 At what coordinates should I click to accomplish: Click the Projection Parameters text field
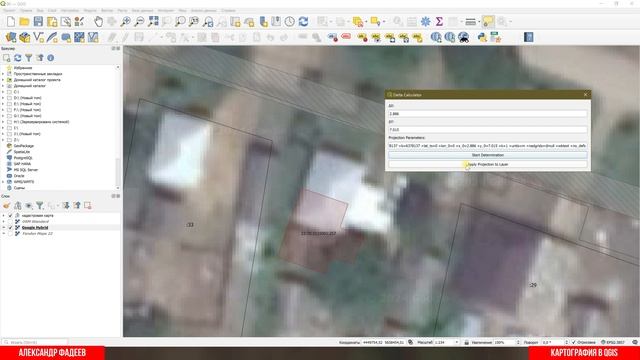pos(488,146)
